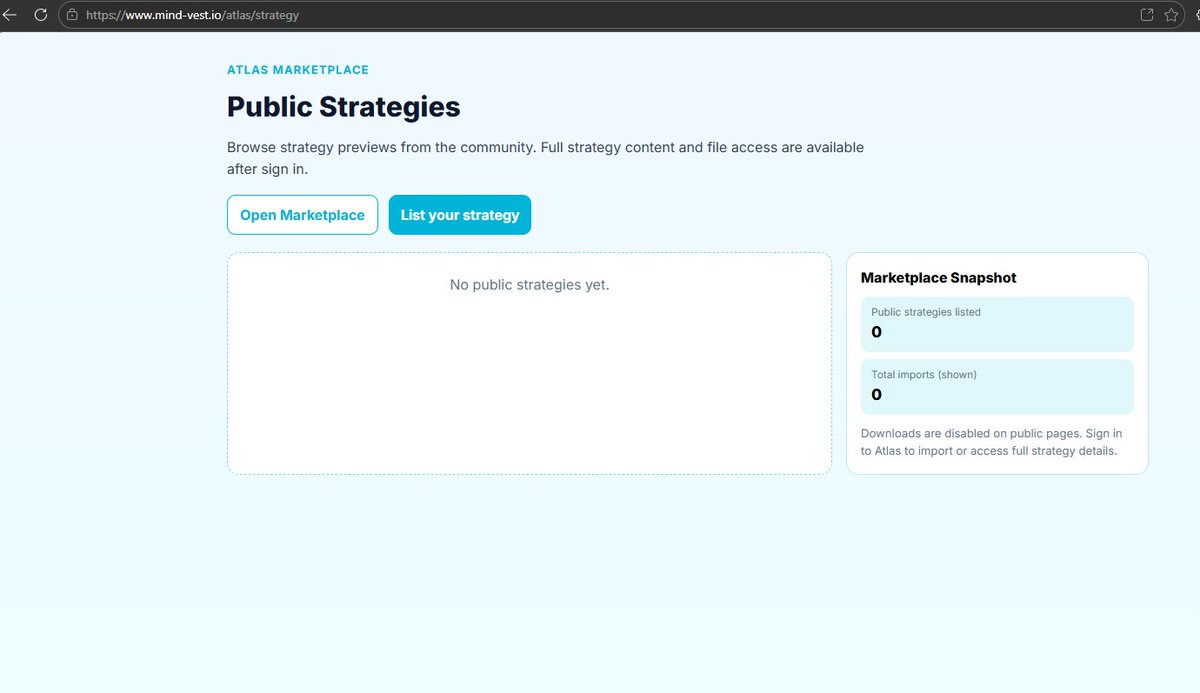Go back using the browser back arrow
The width and height of the screenshot is (1200, 693).
coord(10,15)
